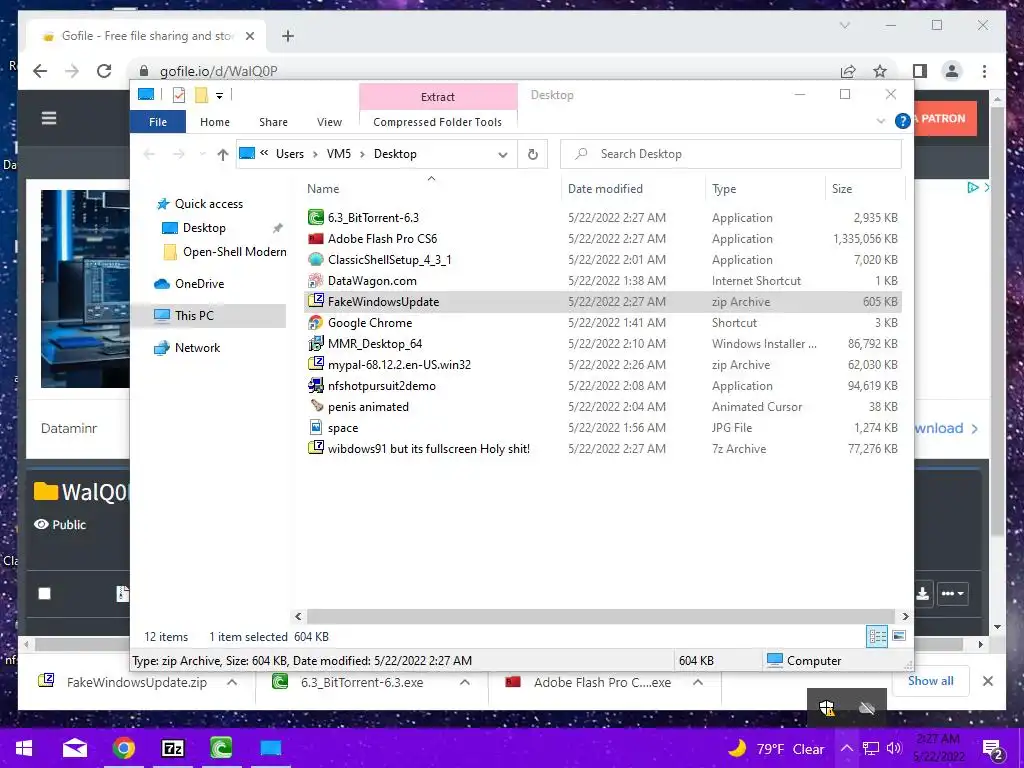Tick the Gofile file selection checkbox
This screenshot has height=768, width=1024.
point(44,594)
